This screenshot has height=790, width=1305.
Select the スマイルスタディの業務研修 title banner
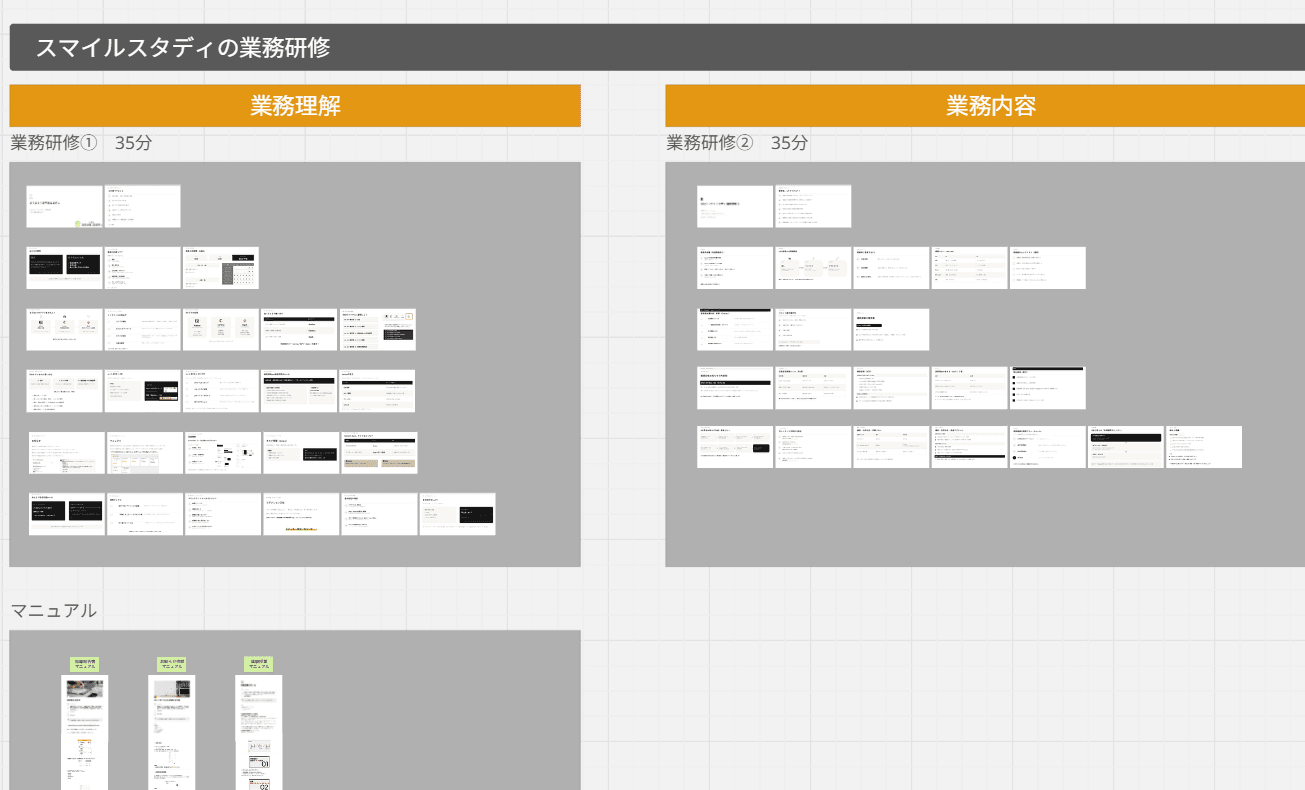657,48
